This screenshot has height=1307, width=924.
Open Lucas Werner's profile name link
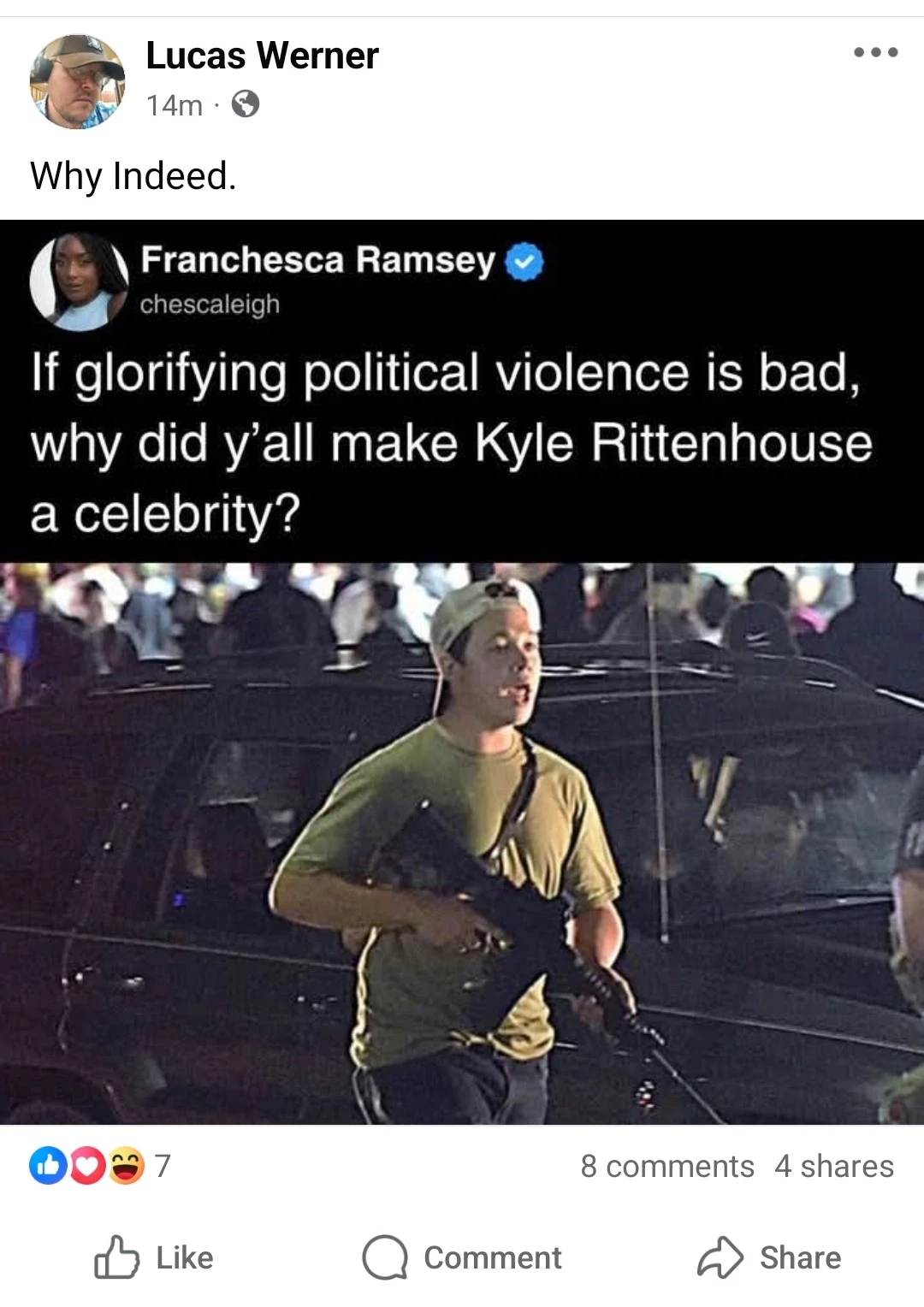(262, 56)
